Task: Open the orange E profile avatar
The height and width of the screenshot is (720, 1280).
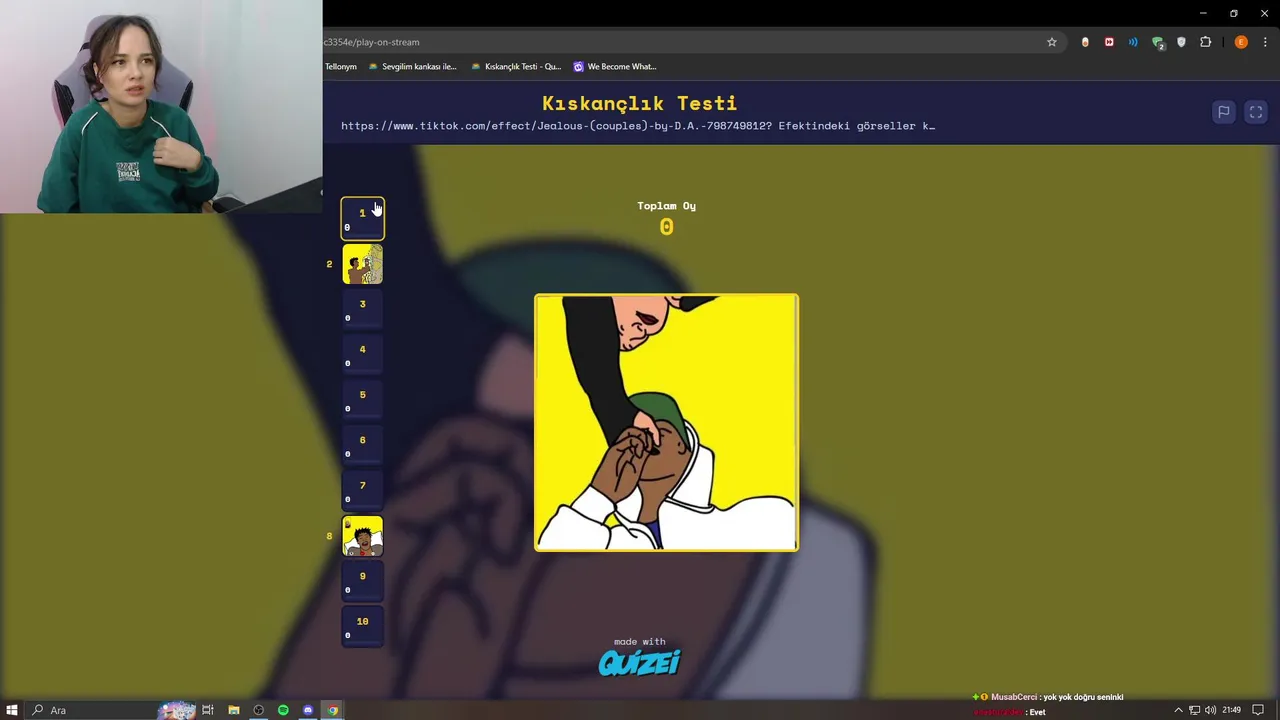Action: 1241,42
